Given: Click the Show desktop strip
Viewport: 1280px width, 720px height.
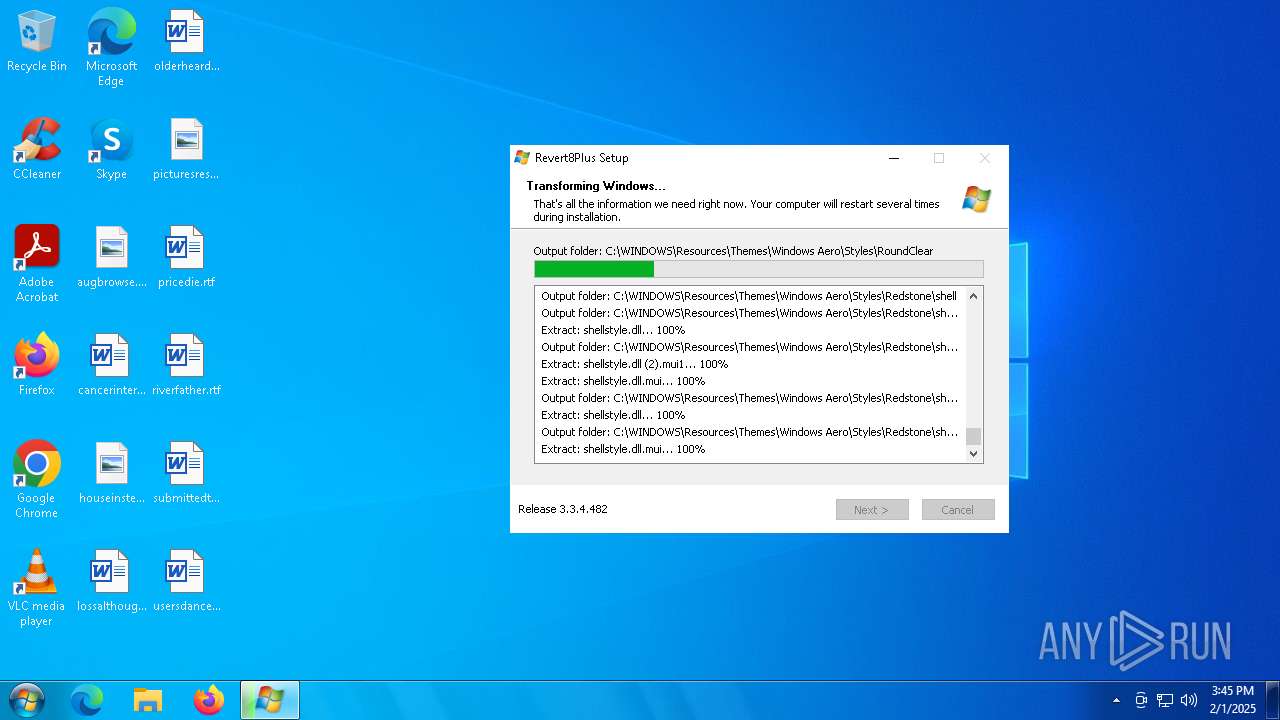Looking at the screenshot, I should 1272,700.
